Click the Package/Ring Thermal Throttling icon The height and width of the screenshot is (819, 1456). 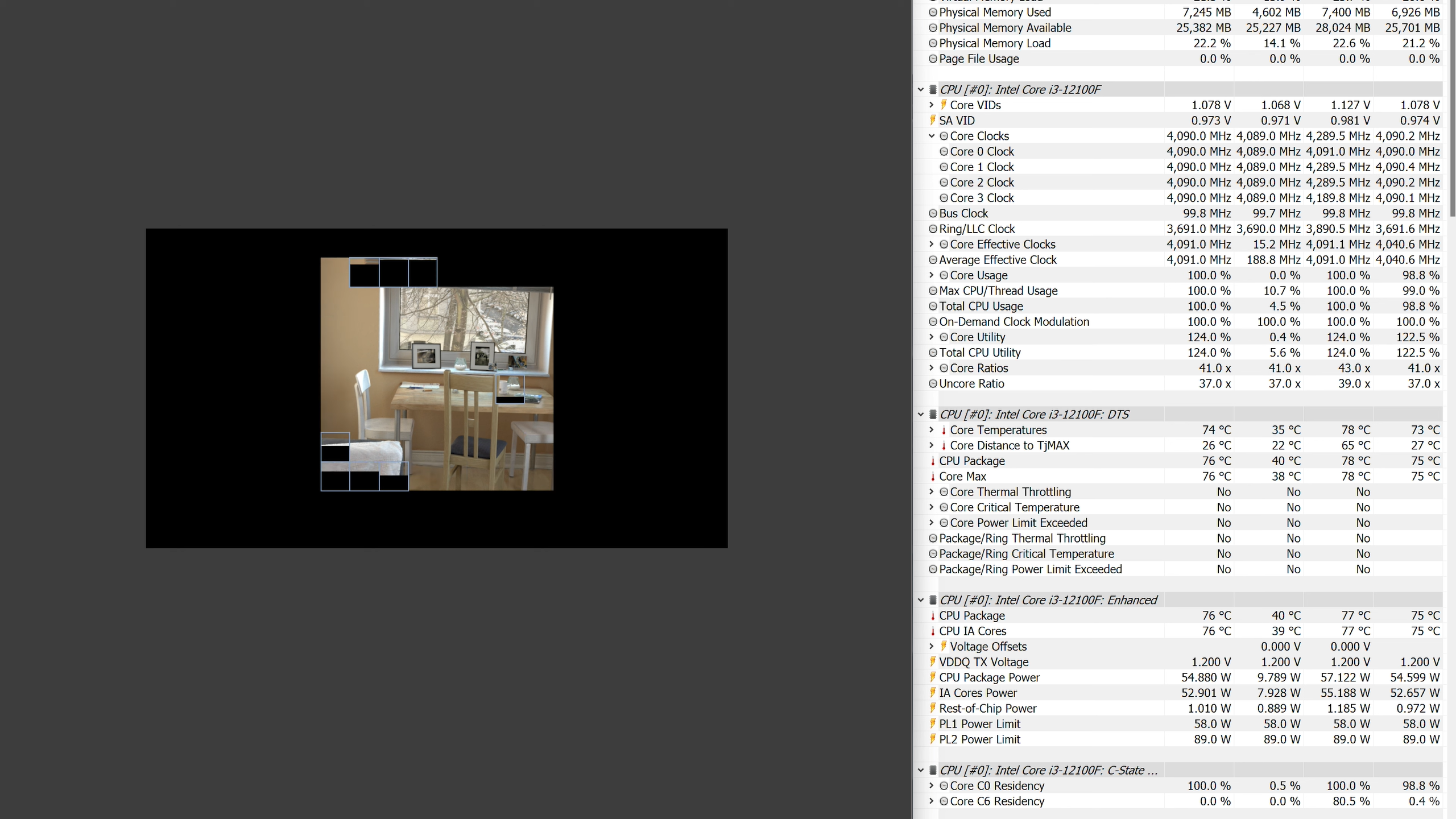tap(933, 538)
